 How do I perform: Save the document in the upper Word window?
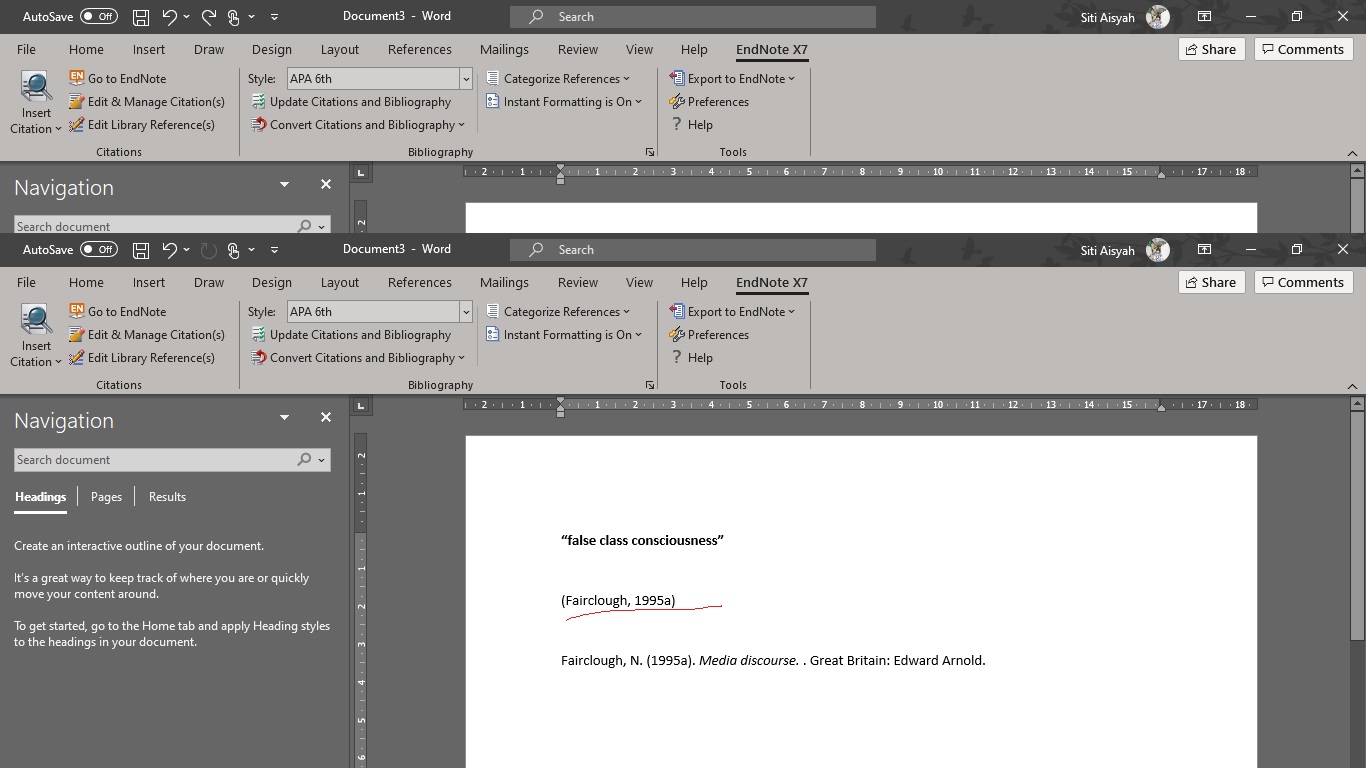tap(141, 17)
